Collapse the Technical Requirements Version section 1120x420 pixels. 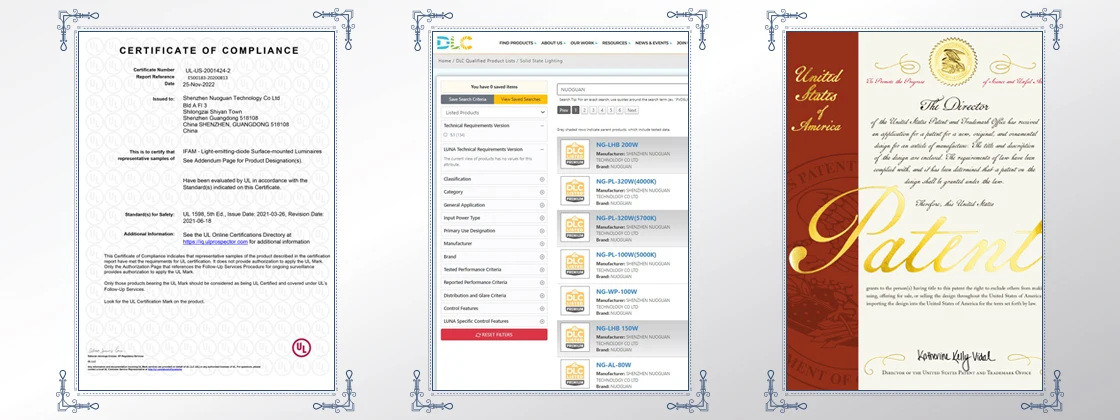tap(542, 125)
